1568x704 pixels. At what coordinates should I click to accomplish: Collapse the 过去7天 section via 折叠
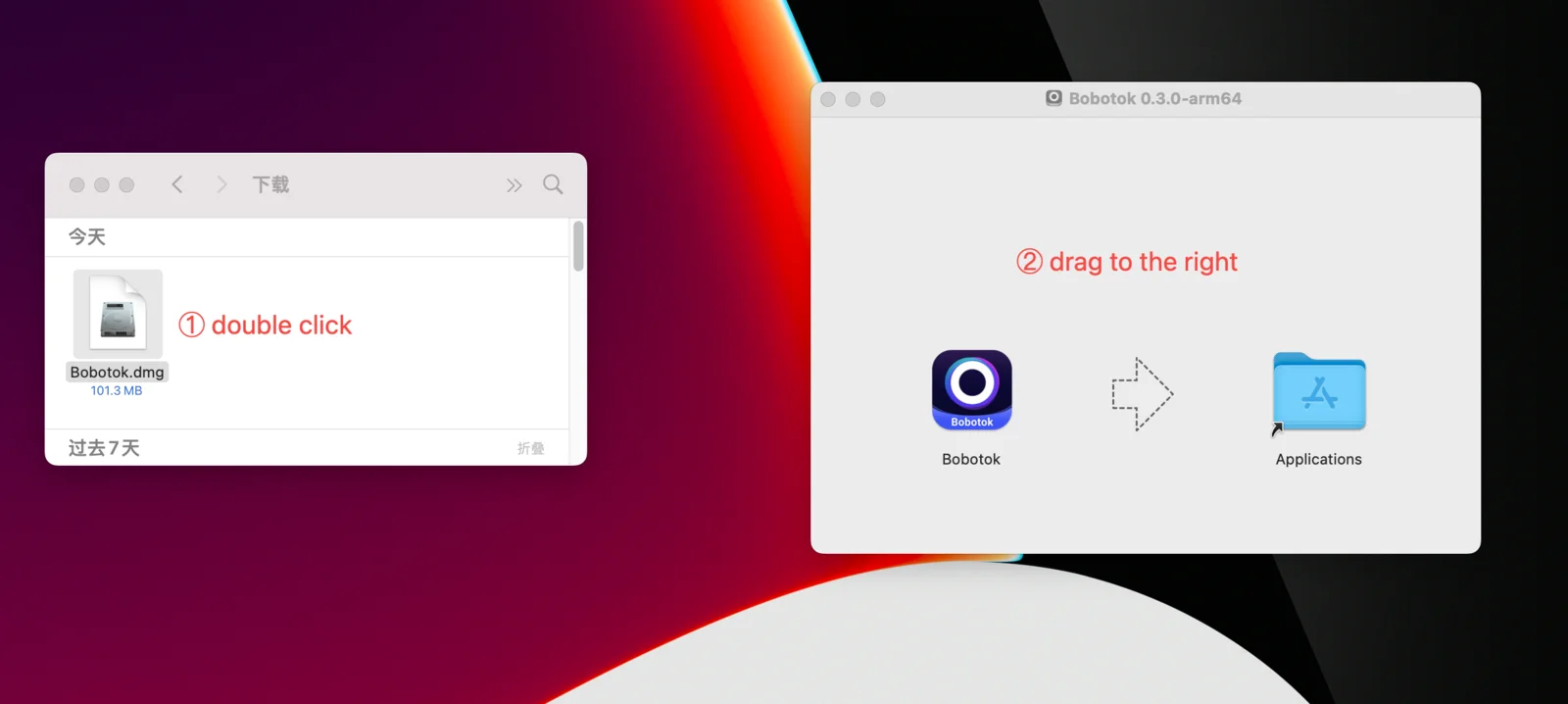point(530,448)
